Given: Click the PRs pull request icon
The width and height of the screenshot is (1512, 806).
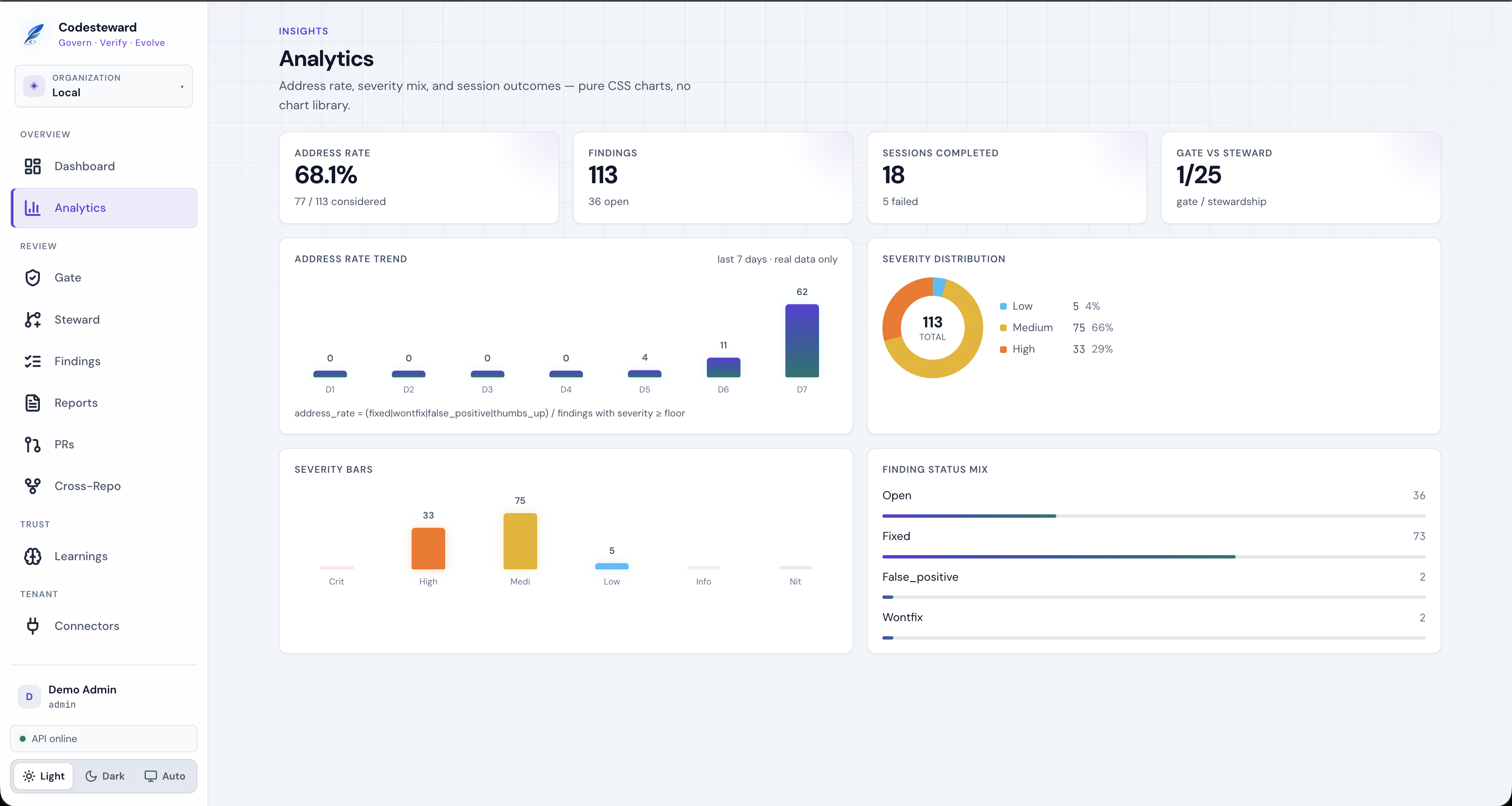Looking at the screenshot, I should (33, 445).
